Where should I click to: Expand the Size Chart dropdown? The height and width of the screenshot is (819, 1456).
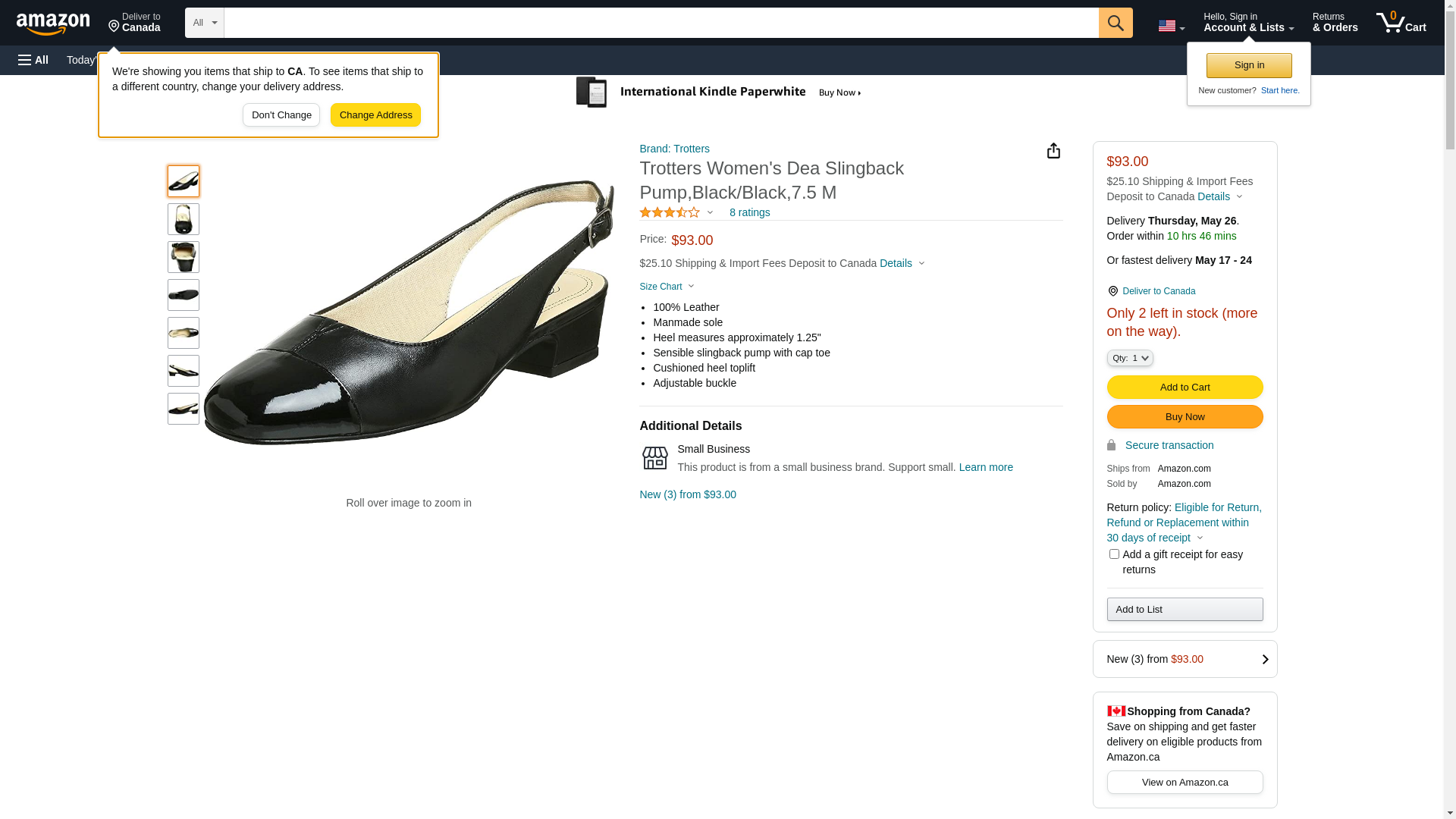[x=667, y=287]
